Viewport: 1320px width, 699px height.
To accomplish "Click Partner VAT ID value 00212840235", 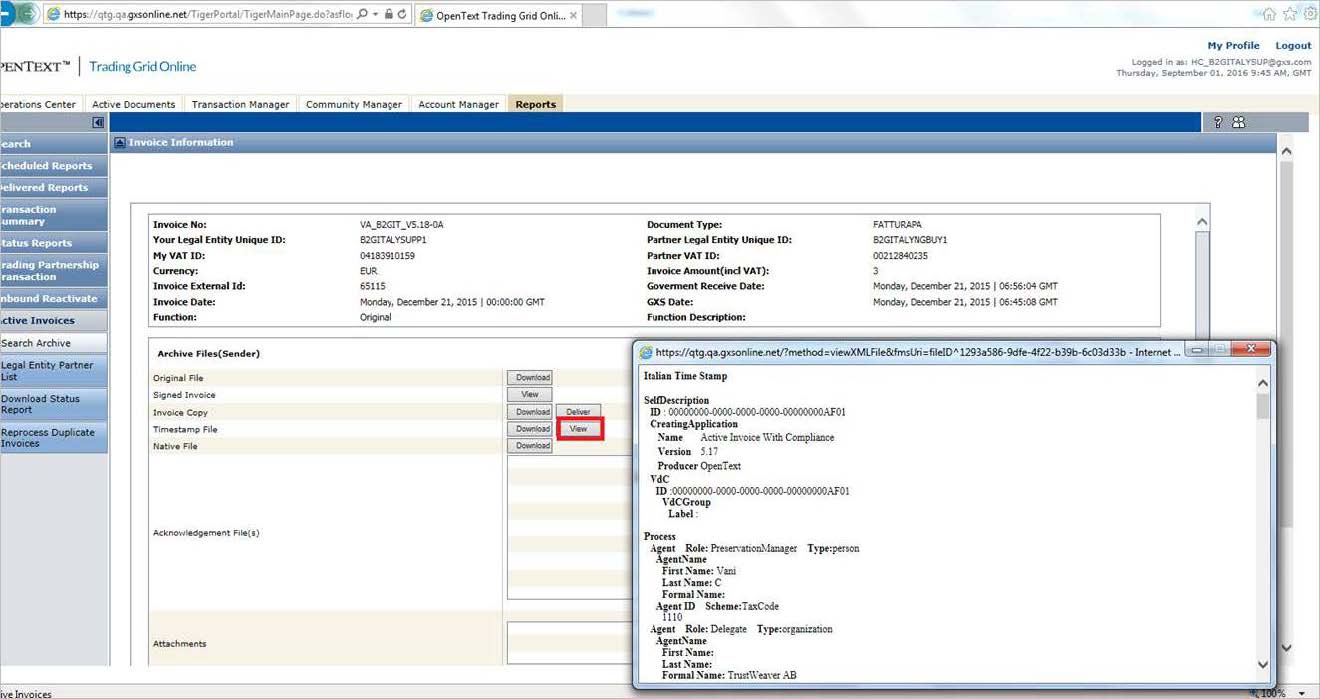I will 900,256.
